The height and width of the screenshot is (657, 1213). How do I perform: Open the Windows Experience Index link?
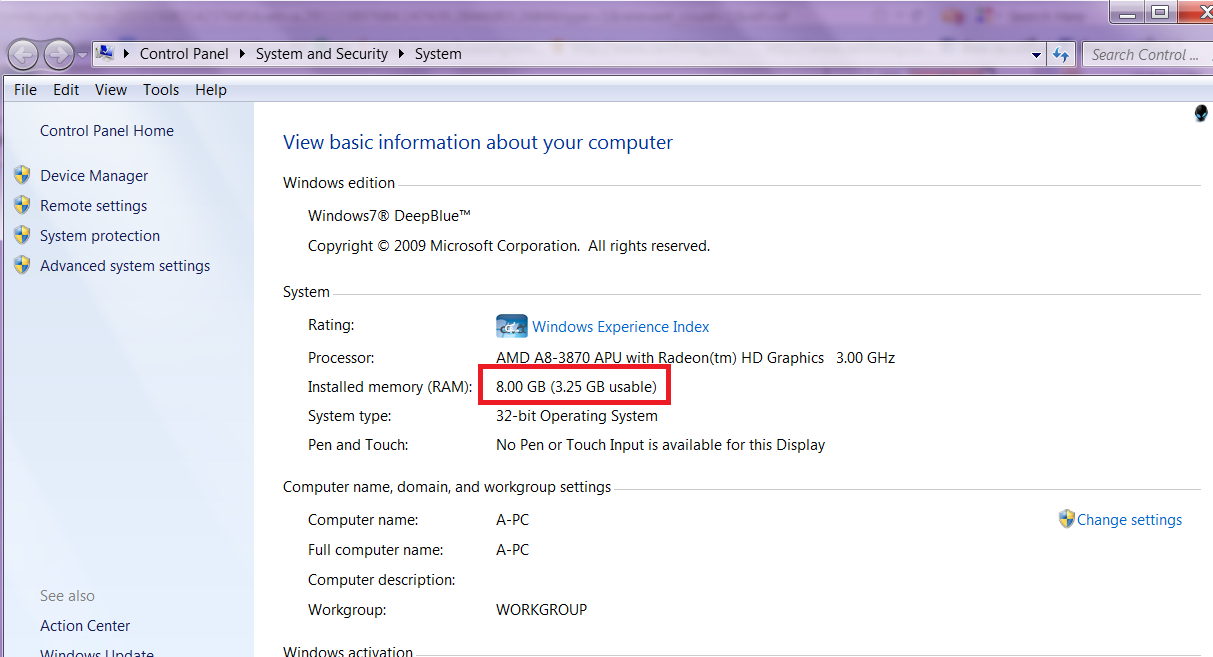(621, 327)
